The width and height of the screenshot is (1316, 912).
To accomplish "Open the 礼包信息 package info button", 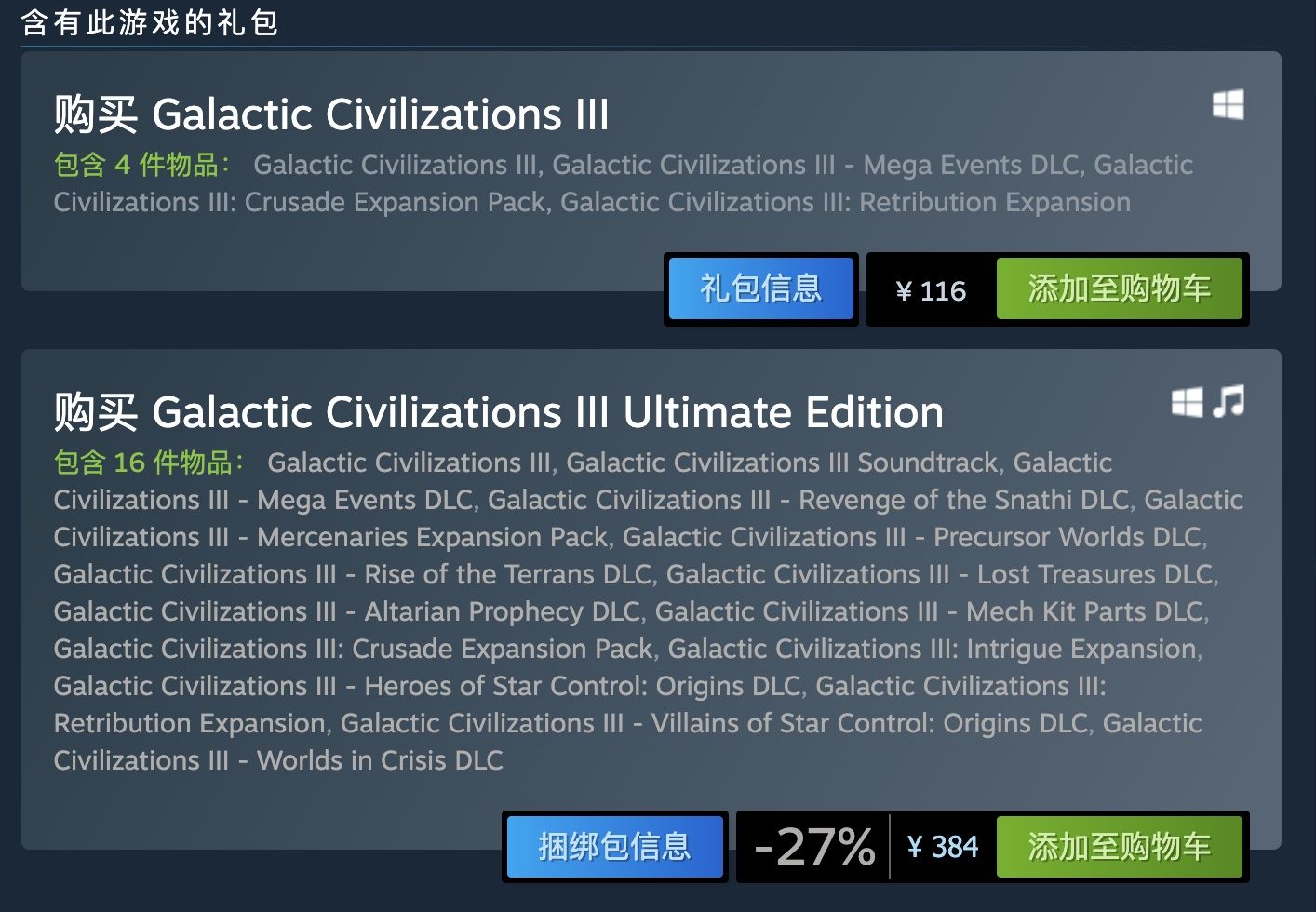I will pos(760,289).
